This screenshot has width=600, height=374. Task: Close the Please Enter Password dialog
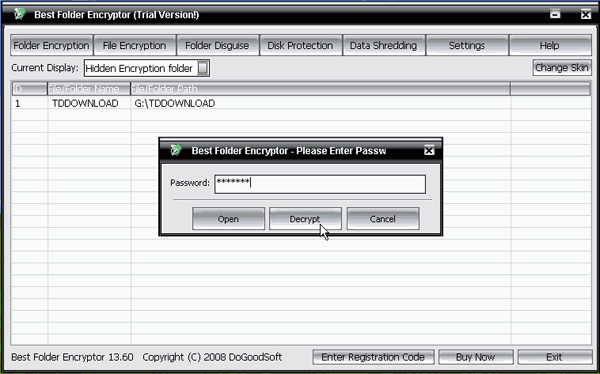tap(429, 150)
